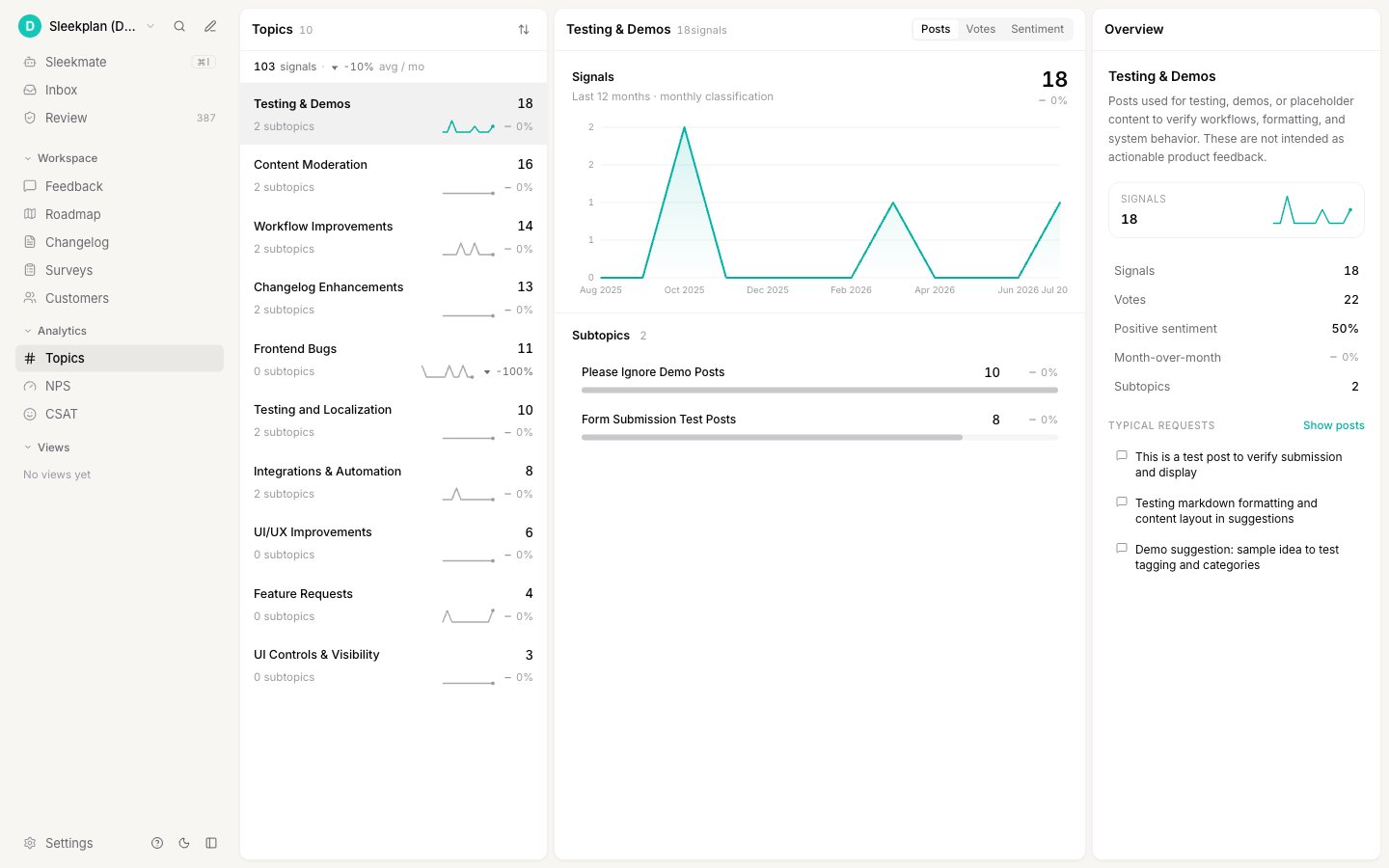Click the Votes 22 row in Overview
Viewport: 1389px width, 868px height.
(1237, 300)
